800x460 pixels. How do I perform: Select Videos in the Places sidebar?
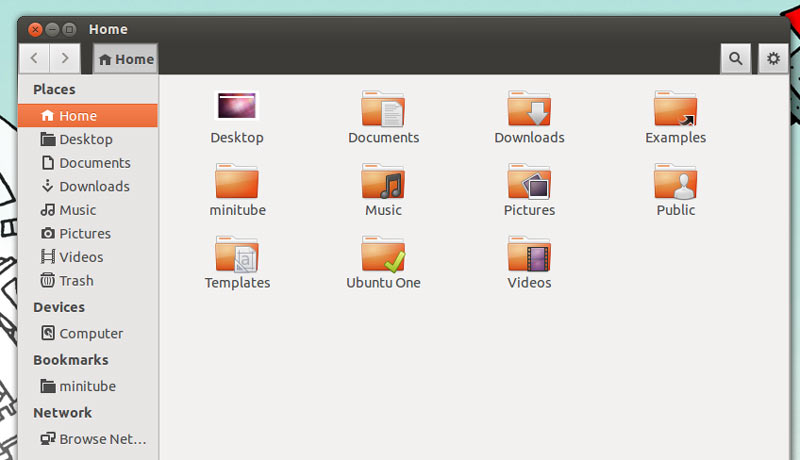click(80, 257)
